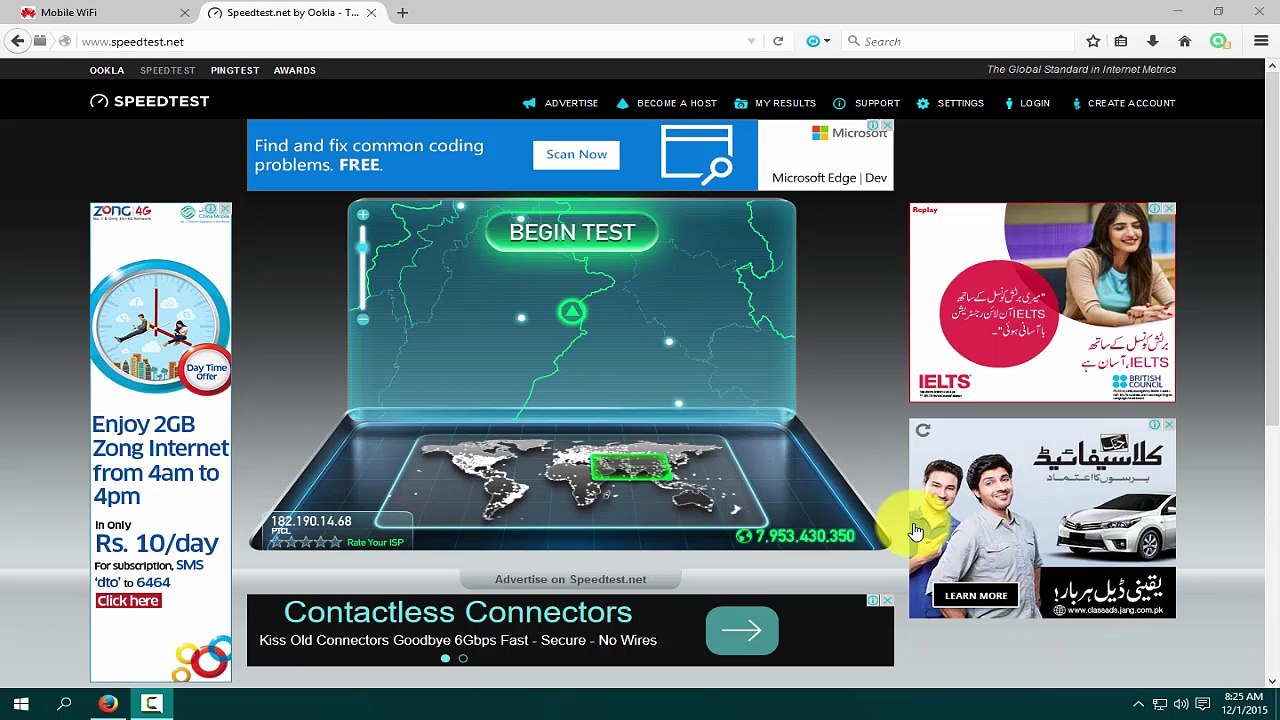1280x720 pixels.
Task: Click the My Results camera icon
Action: point(741,103)
